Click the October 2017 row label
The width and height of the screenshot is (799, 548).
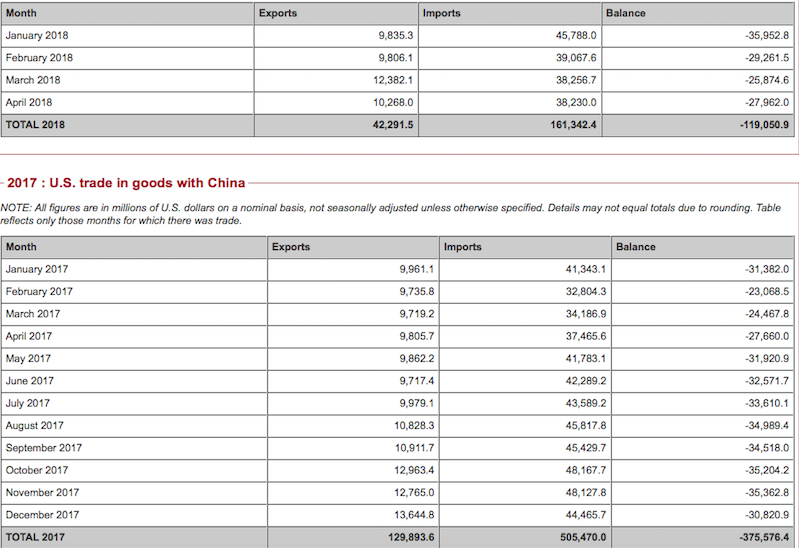[x=37, y=471]
